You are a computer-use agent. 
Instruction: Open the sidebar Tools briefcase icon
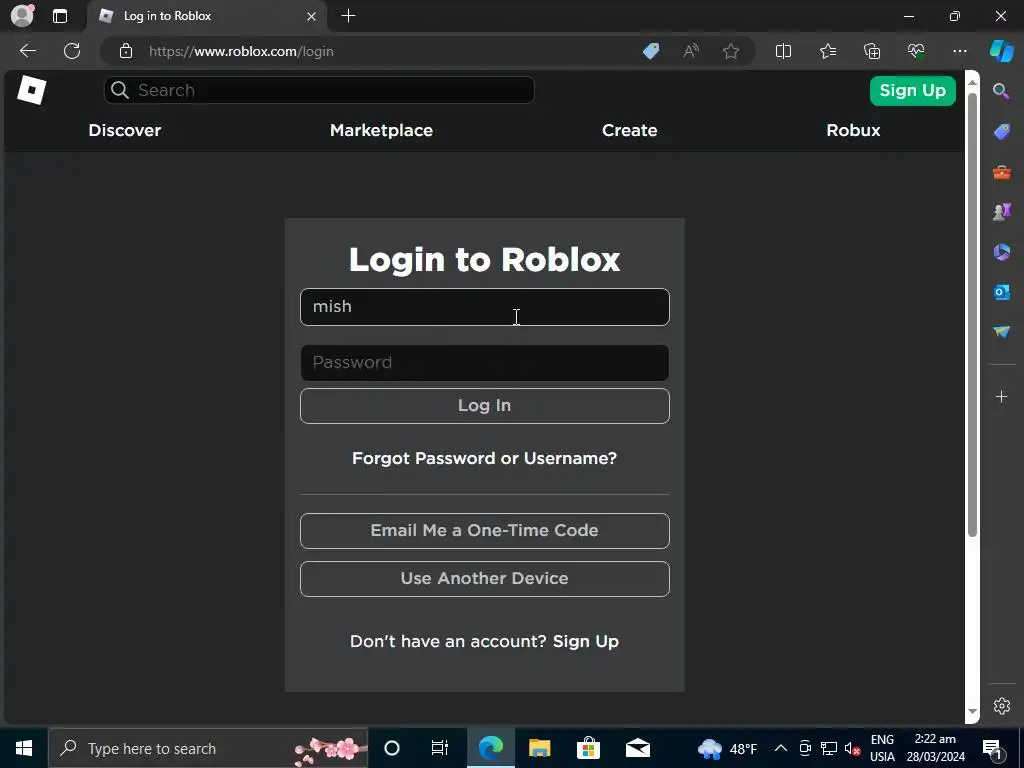tap(1002, 172)
